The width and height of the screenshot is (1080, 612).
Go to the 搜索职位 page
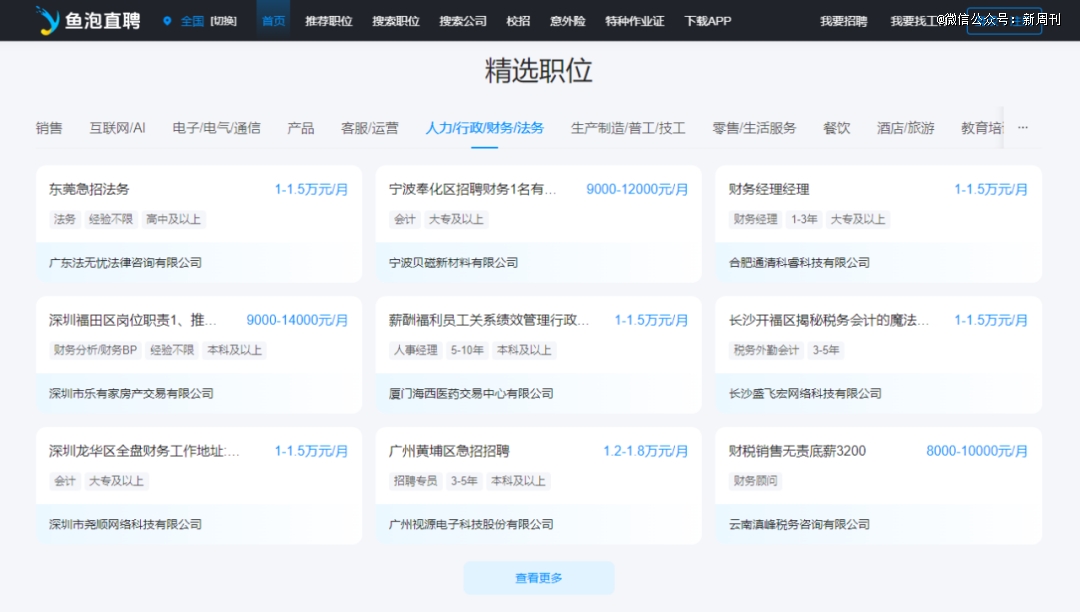point(395,21)
